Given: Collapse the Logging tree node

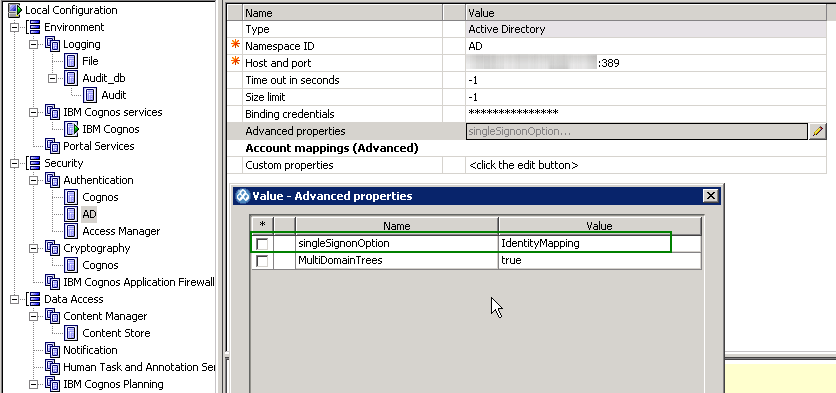Looking at the screenshot, I should [34, 44].
